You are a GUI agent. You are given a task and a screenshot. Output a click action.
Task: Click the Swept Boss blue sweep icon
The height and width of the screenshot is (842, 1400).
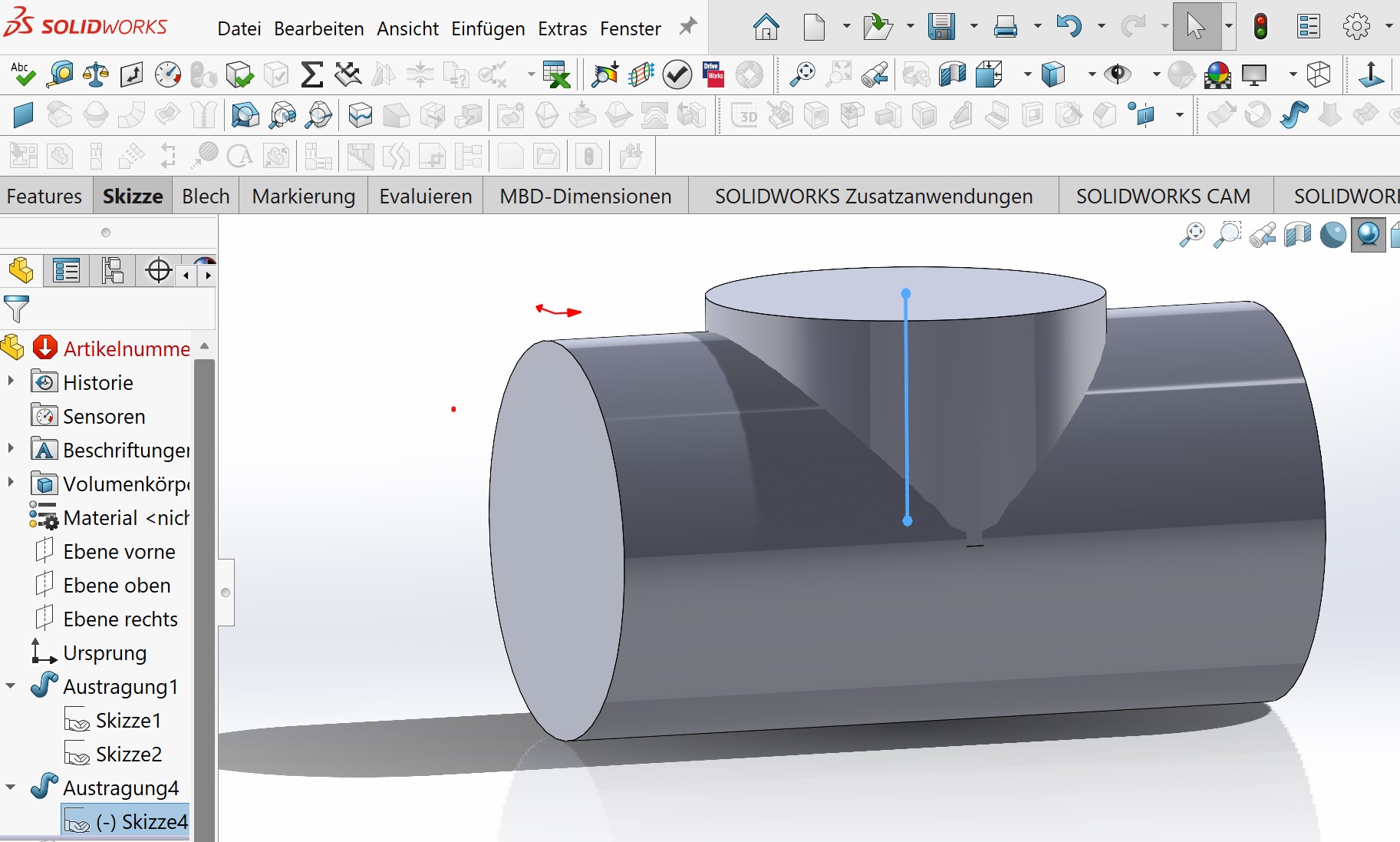tap(1293, 116)
